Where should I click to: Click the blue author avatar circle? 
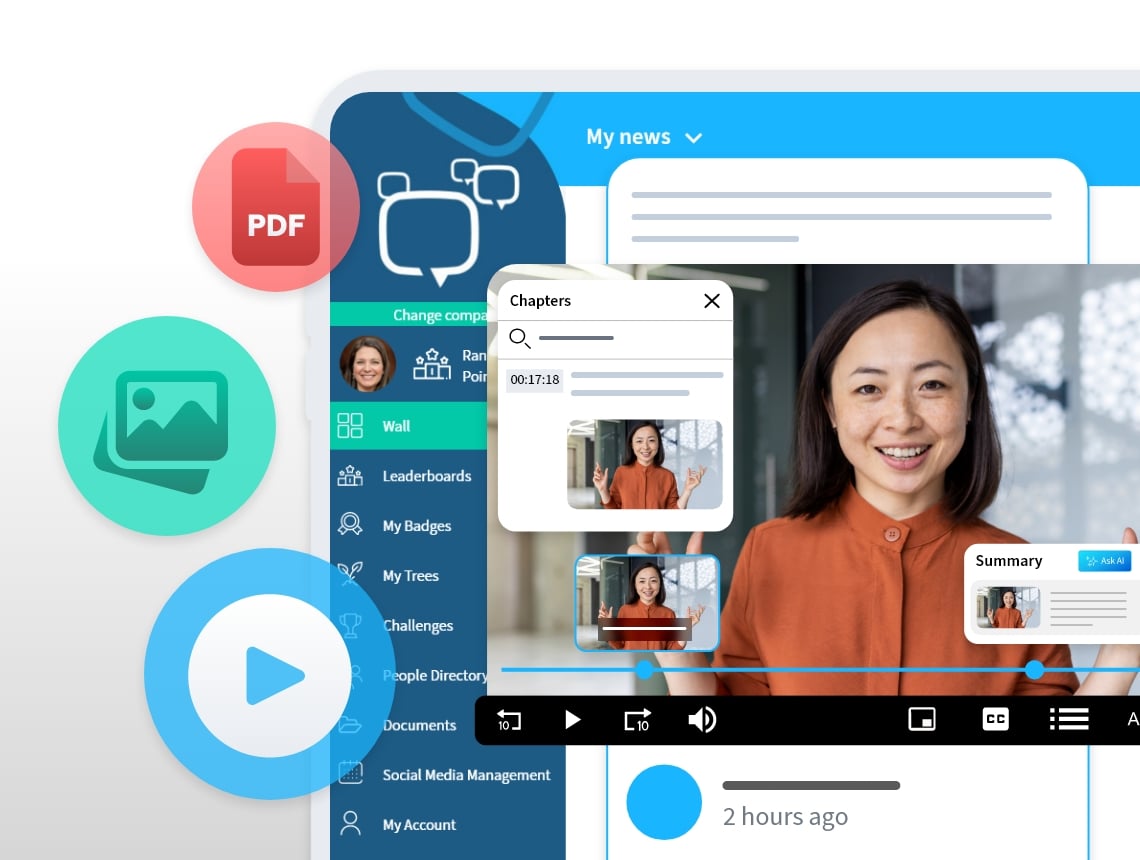(664, 802)
